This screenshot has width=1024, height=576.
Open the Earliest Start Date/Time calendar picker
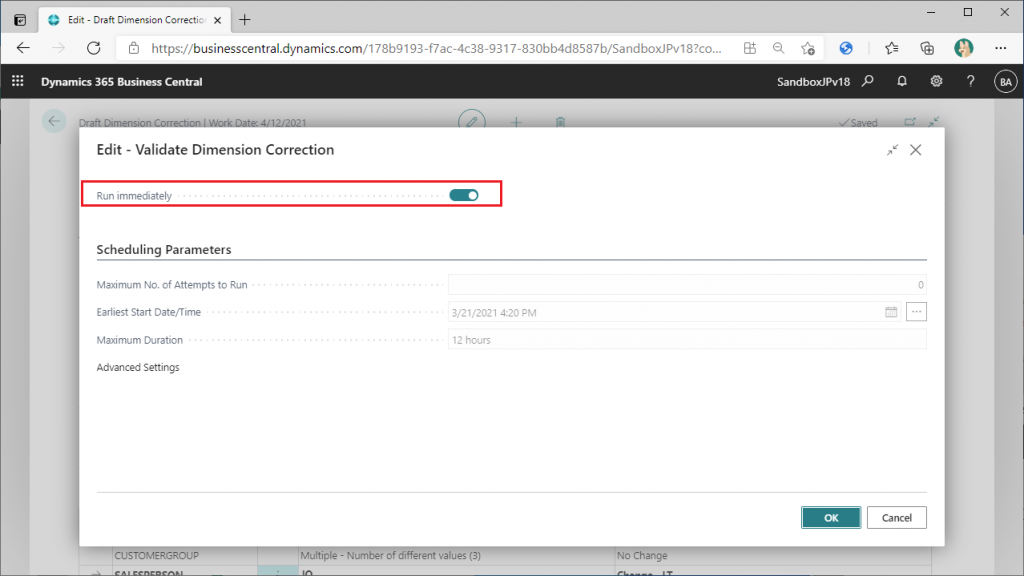point(891,312)
